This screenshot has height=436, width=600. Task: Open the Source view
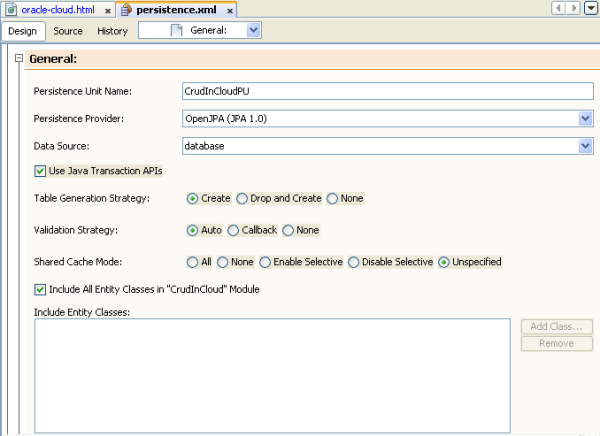coord(68,31)
